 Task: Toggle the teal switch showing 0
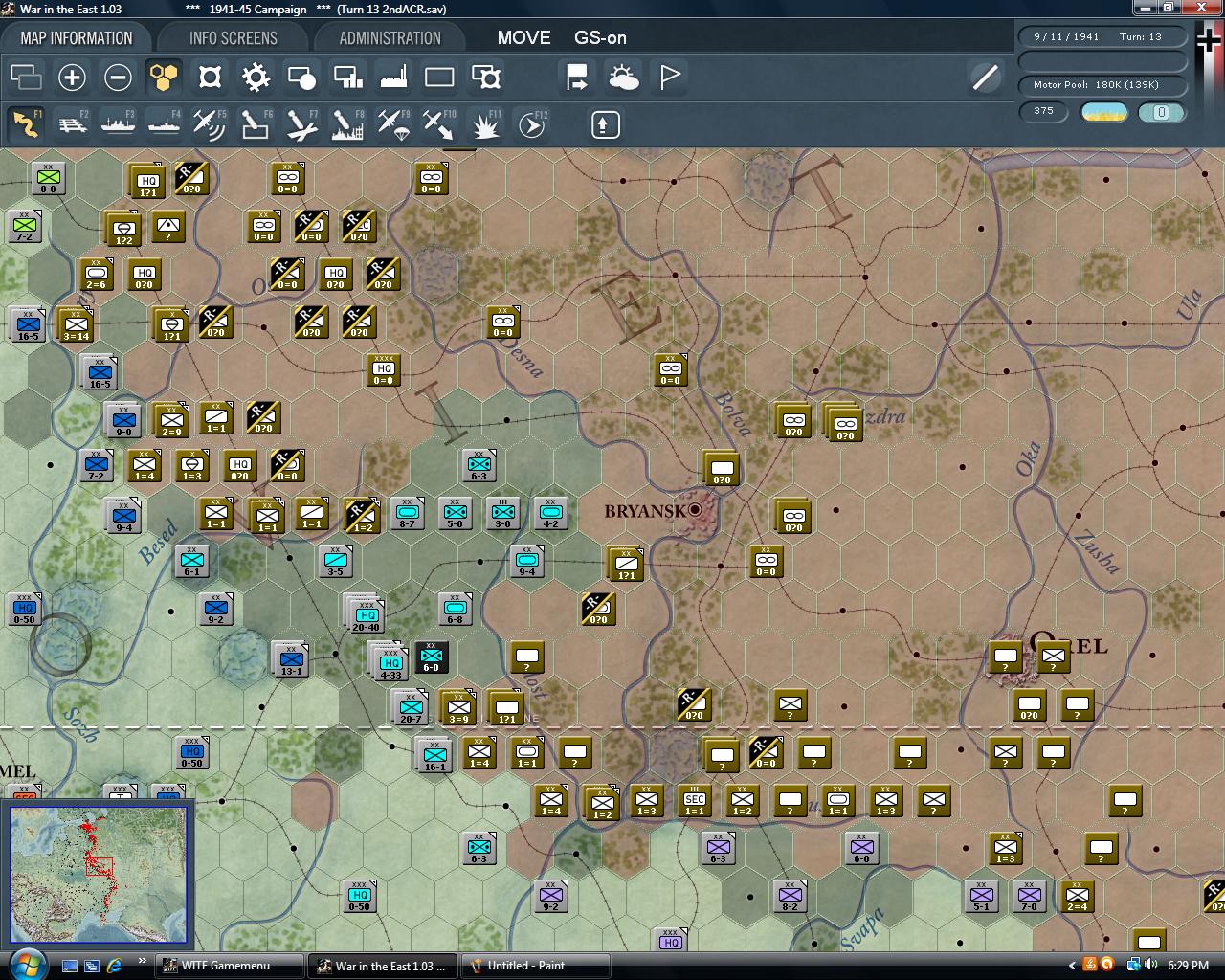(1161, 112)
